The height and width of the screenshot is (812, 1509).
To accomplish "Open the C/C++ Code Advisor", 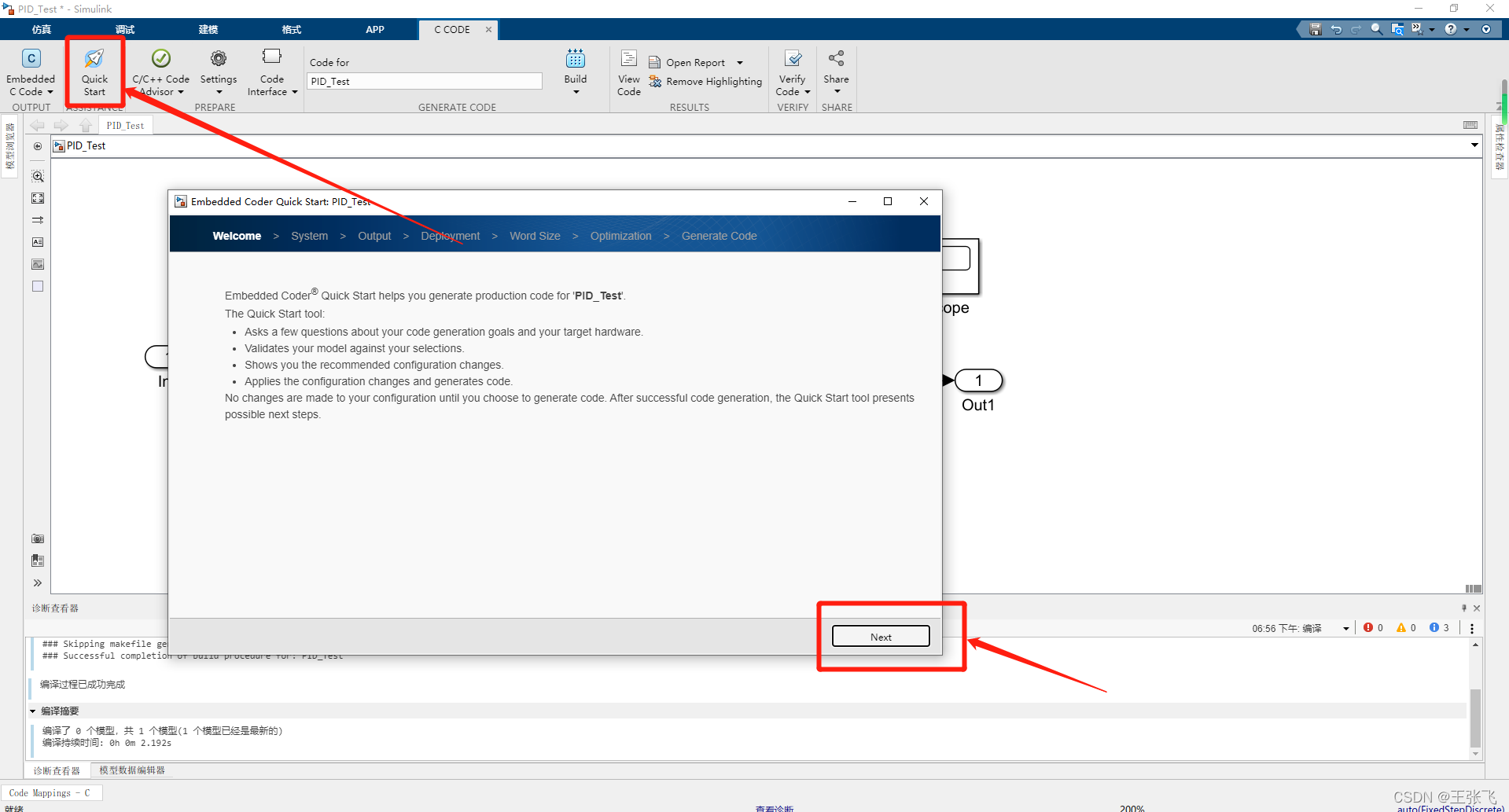I will [x=160, y=72].
